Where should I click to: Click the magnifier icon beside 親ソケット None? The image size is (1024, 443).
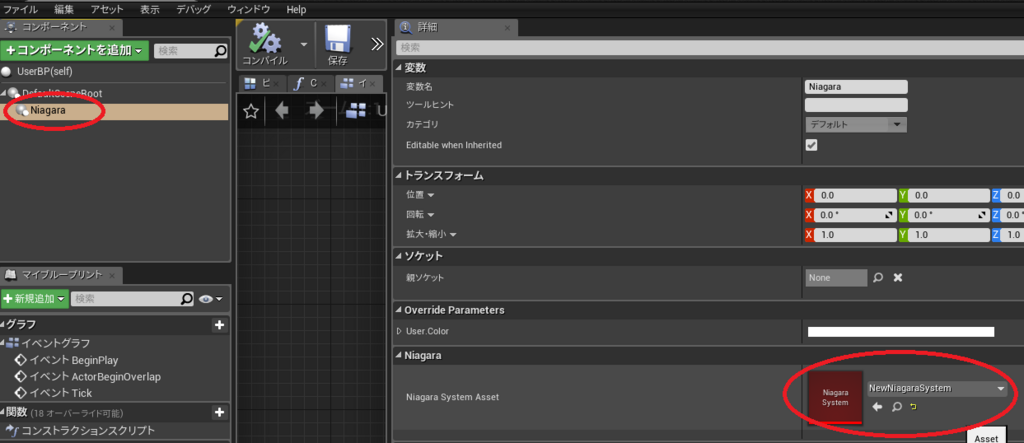pos(878,278)
